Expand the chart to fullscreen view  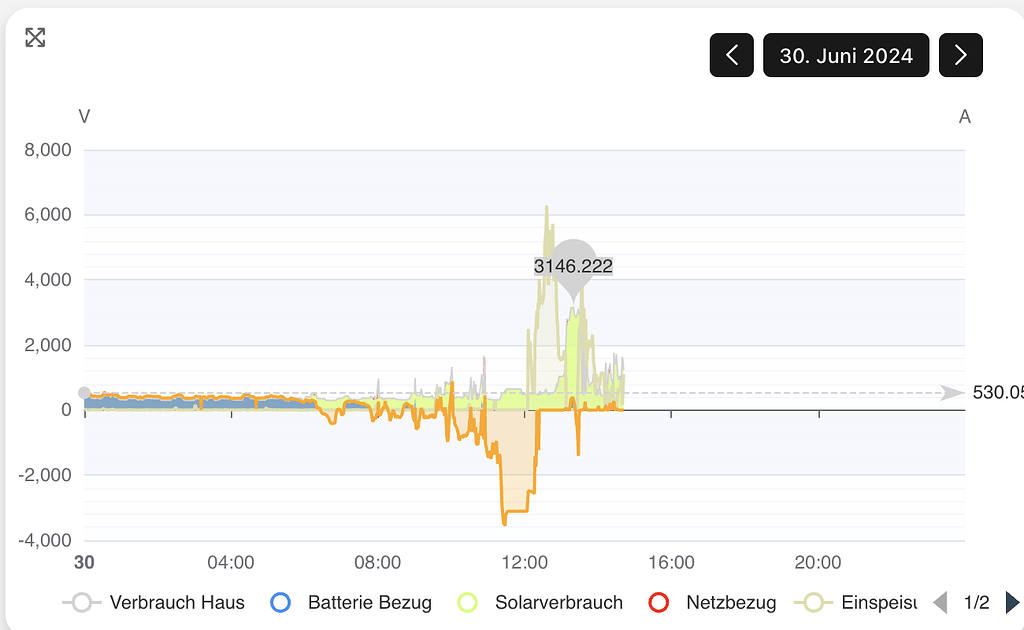36,37
